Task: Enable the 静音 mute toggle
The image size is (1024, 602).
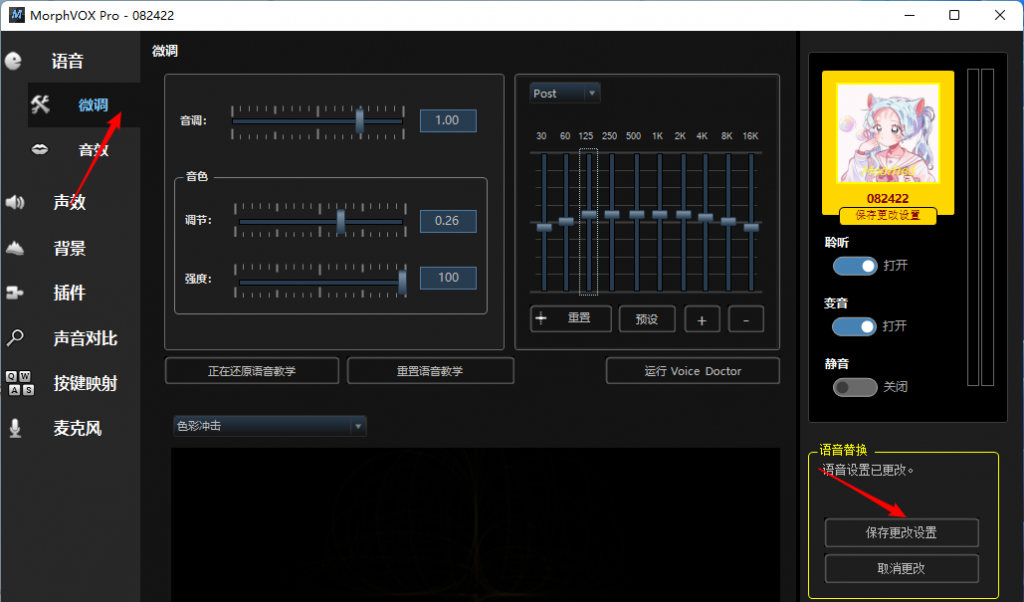Action: pyautogui.click(x=854, y=387)
